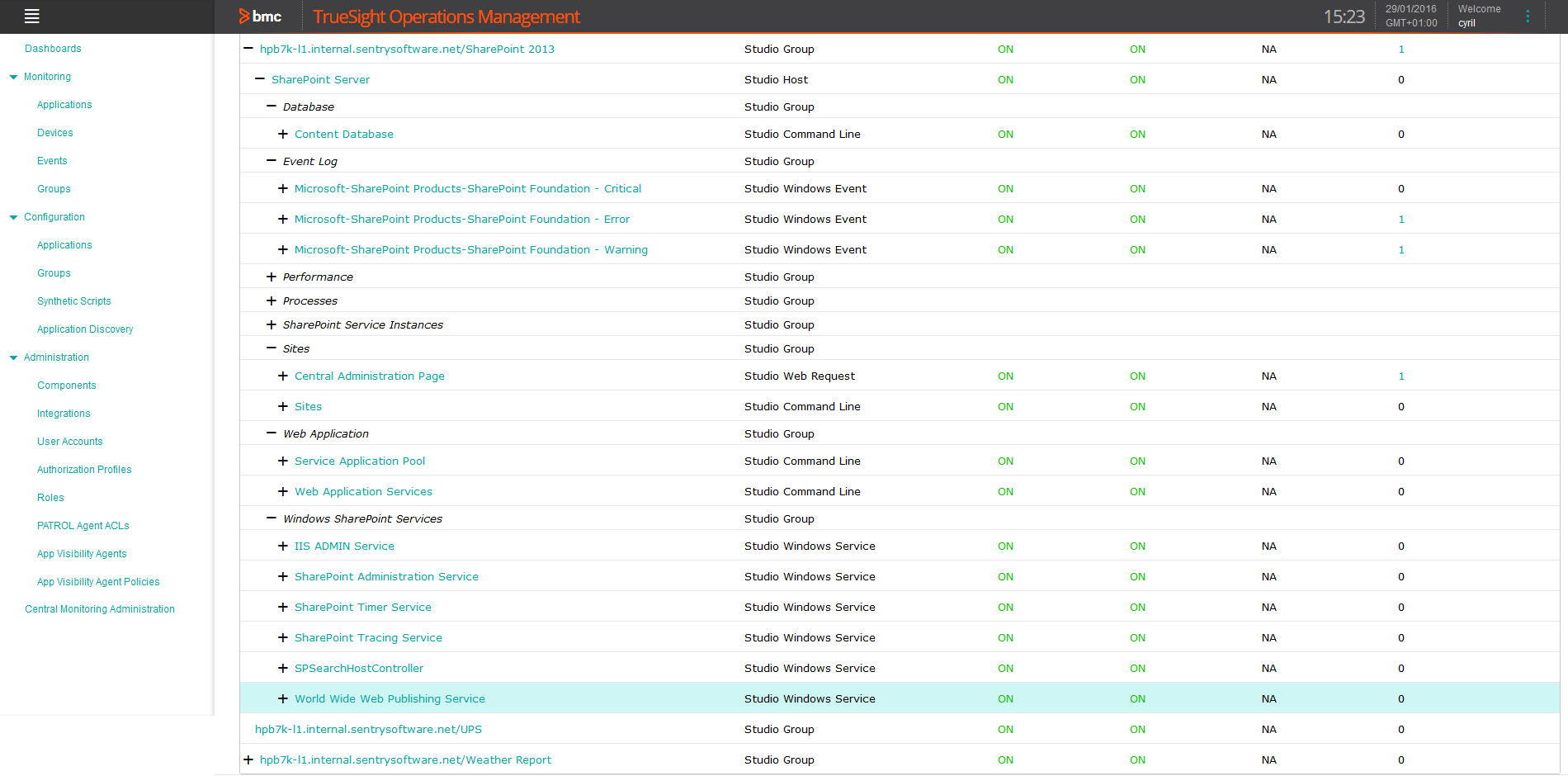Expand the Processes group
This screenshot has width=1568, height=776.
(x=272, y=300)
